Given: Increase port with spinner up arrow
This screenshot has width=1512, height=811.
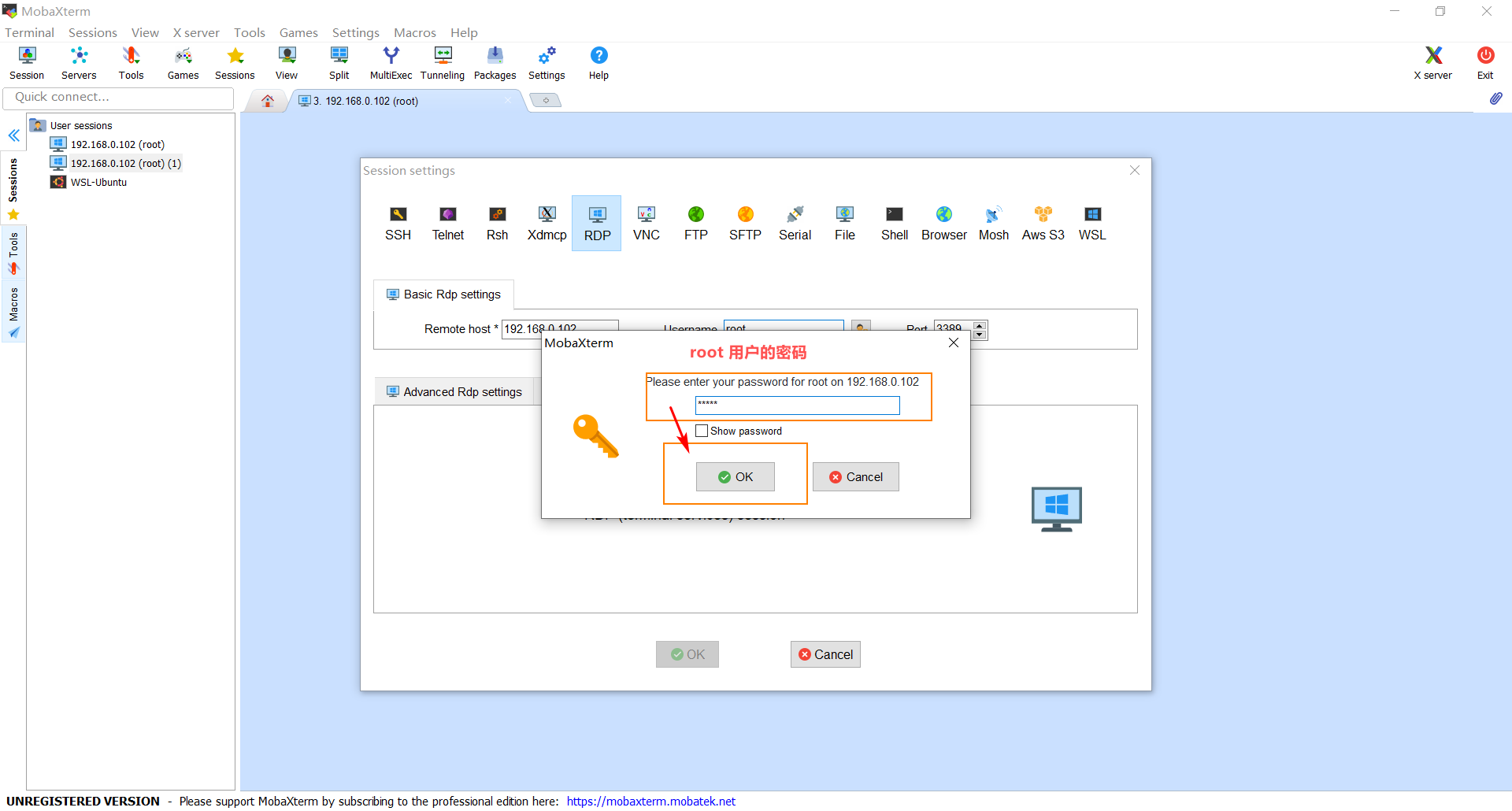Looking at the screenshot, I should 980,325.
